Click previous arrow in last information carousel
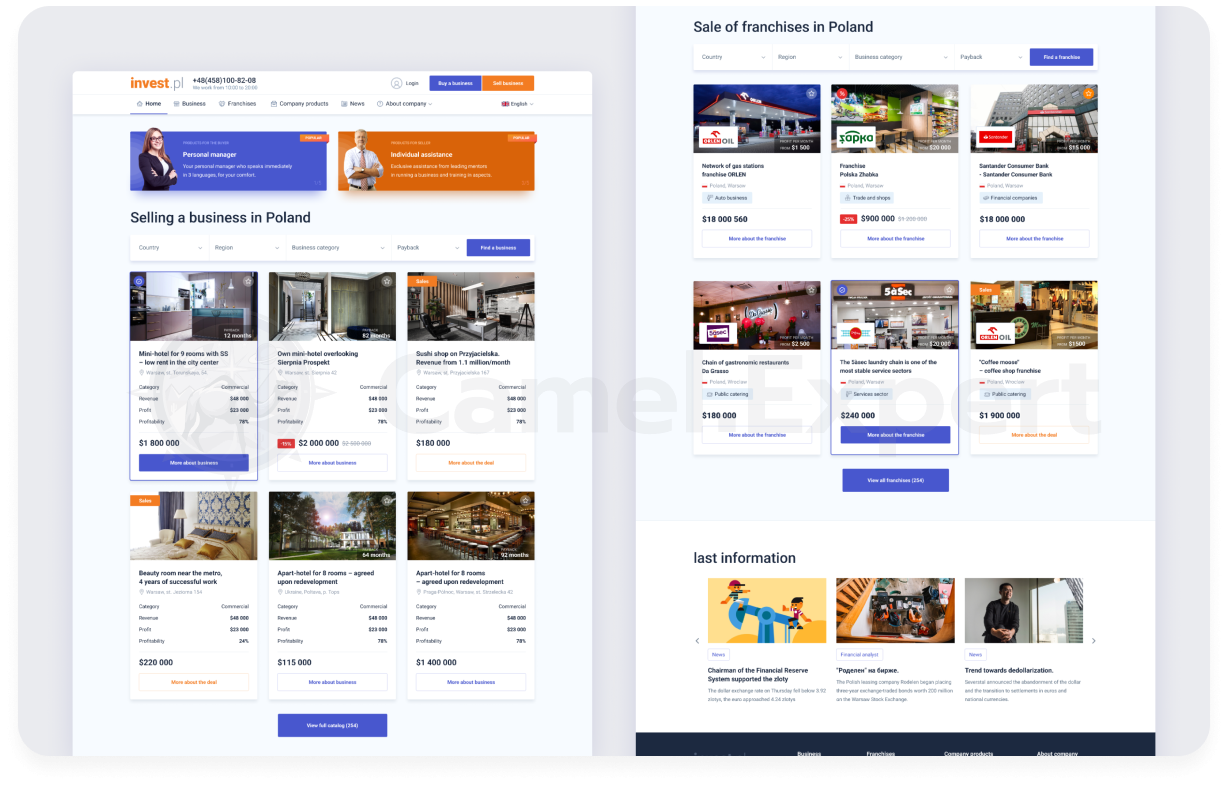 pos(697,641)
